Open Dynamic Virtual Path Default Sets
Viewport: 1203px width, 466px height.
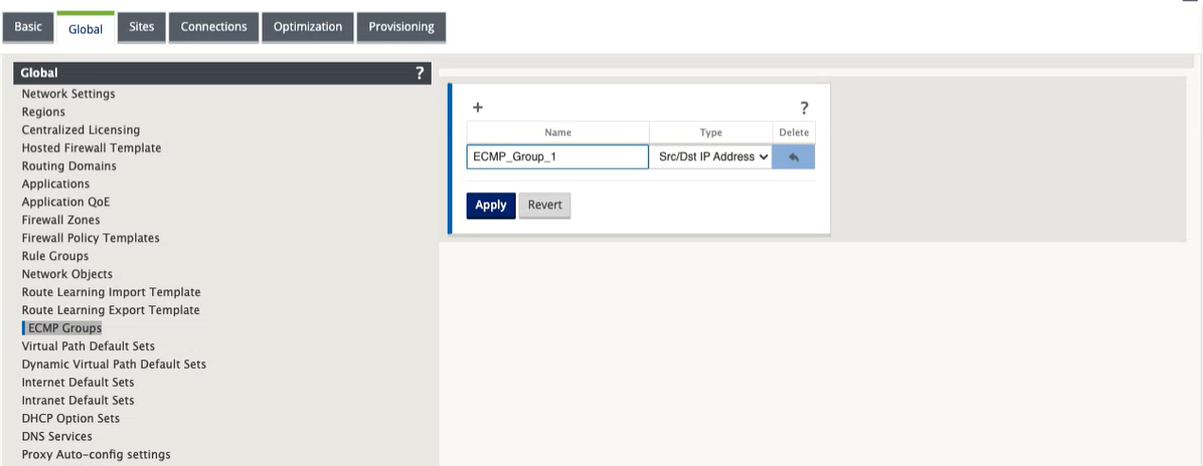114,364
